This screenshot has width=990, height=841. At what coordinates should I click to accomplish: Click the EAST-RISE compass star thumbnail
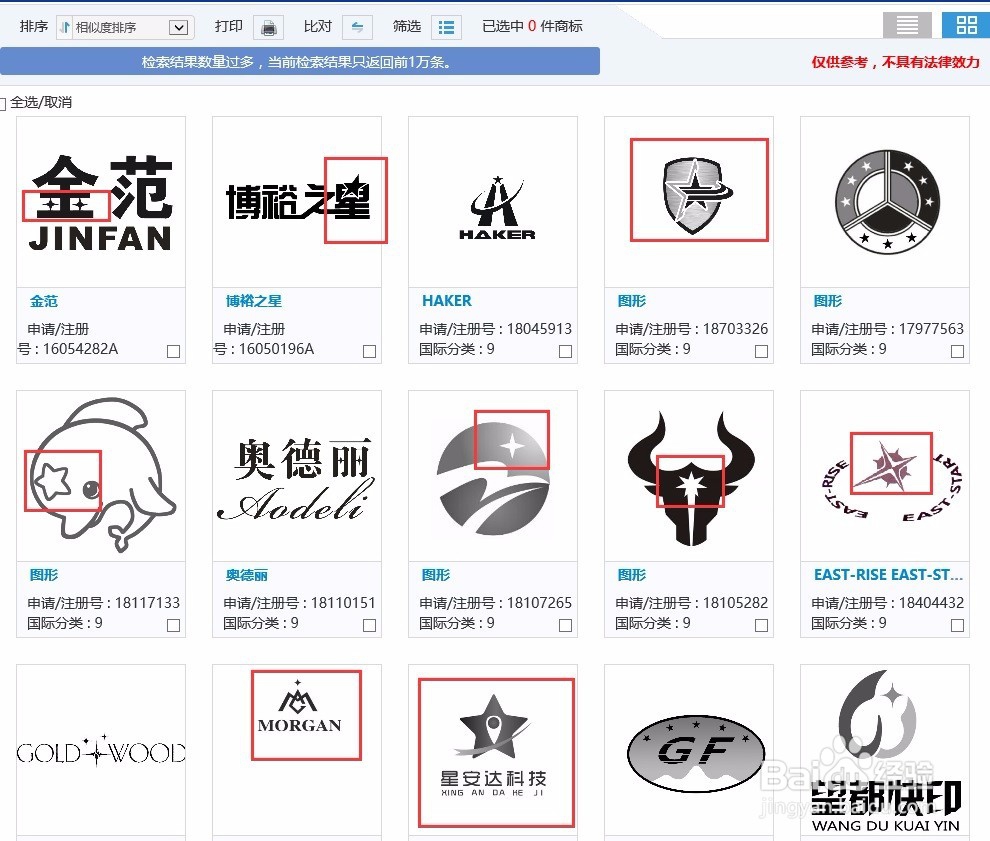pyautogui.click(x=885, y=476)
